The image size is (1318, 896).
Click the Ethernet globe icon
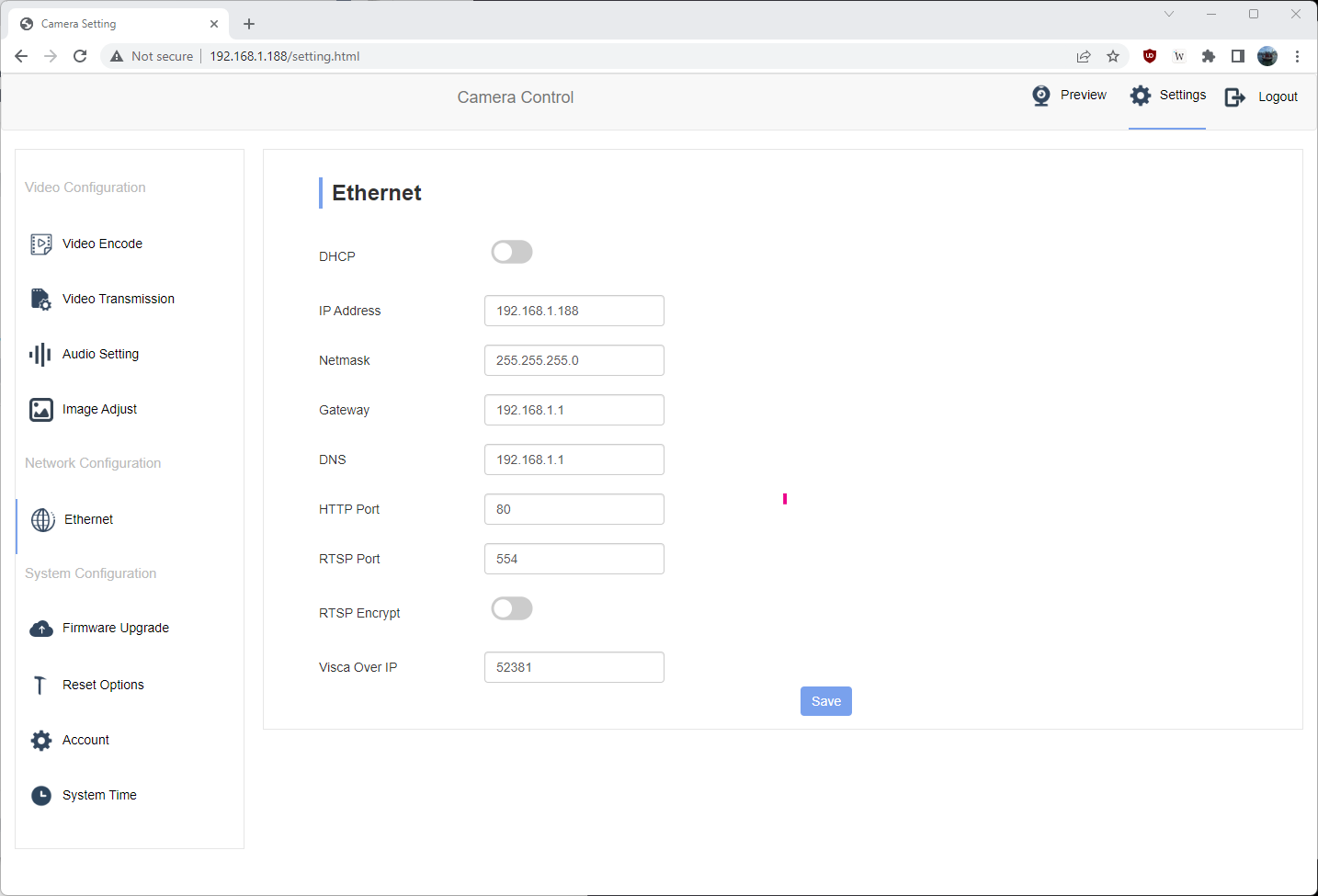click(x=42, y=519)
